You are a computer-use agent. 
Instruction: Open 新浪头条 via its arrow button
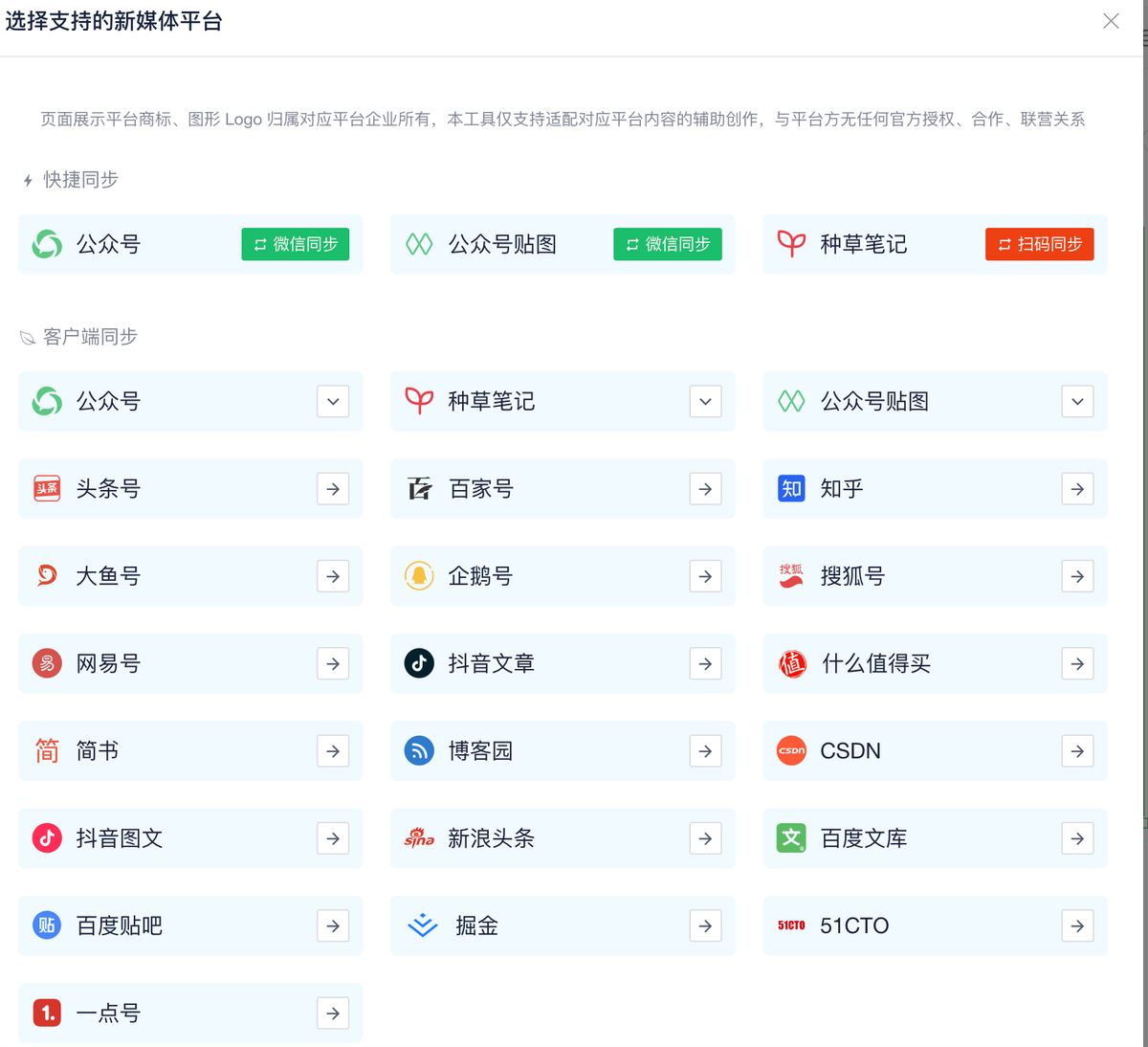(705, 838)
